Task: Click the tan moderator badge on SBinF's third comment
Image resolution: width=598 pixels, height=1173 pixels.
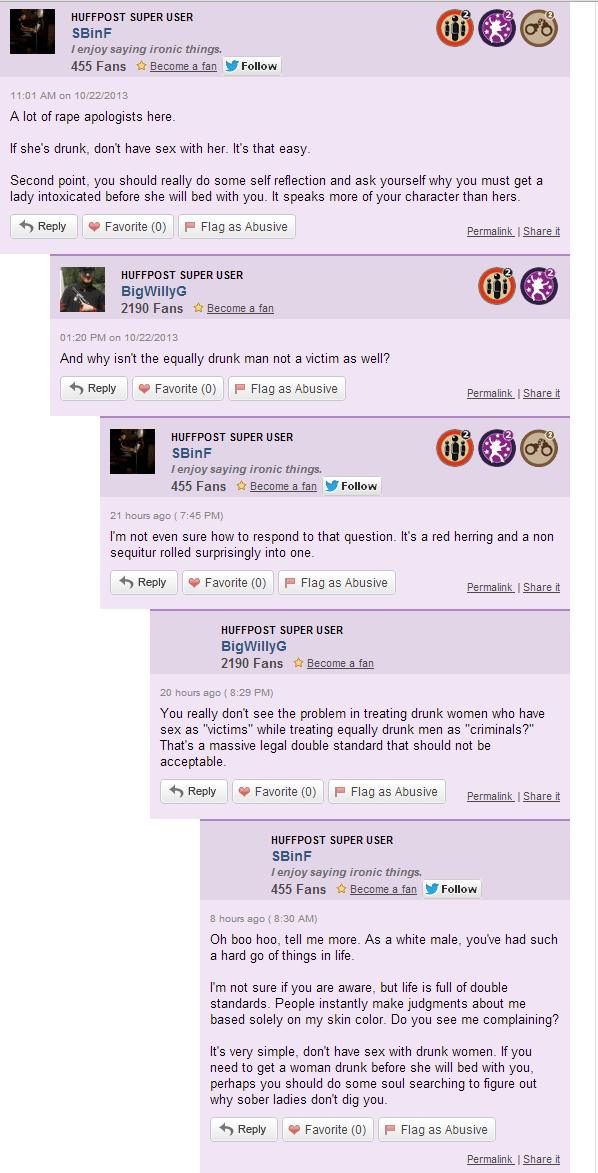Action: pos(539,447)
